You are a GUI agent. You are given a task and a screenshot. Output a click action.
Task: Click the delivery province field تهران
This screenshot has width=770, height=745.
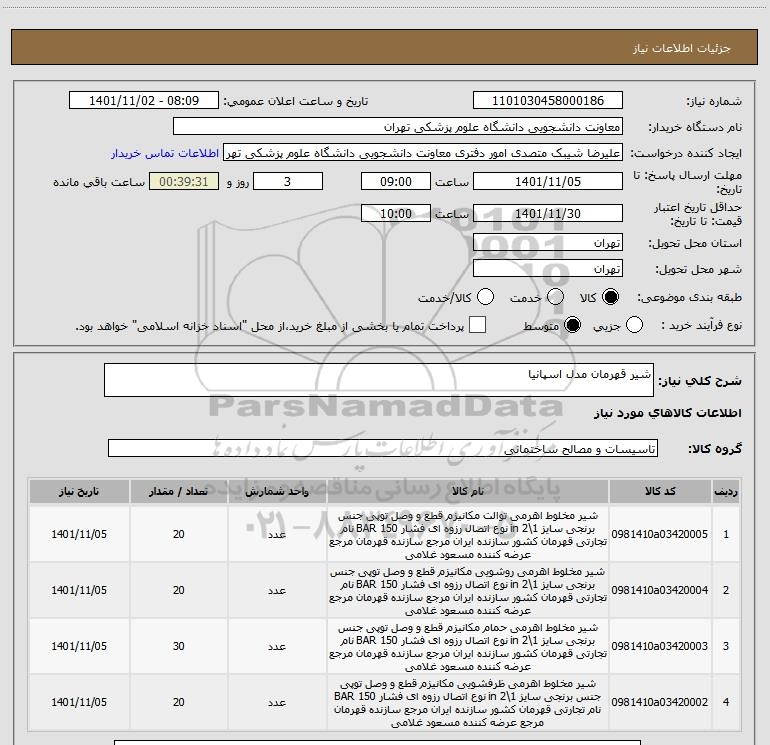point(548,243)
